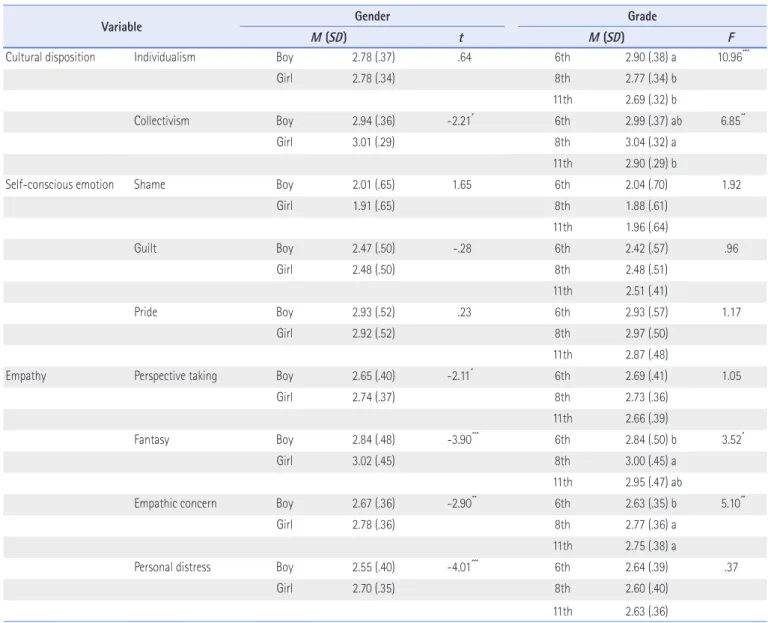Screen dimensions: 768x623
Task: Select the Collectivism label
Action: [162, 121]
